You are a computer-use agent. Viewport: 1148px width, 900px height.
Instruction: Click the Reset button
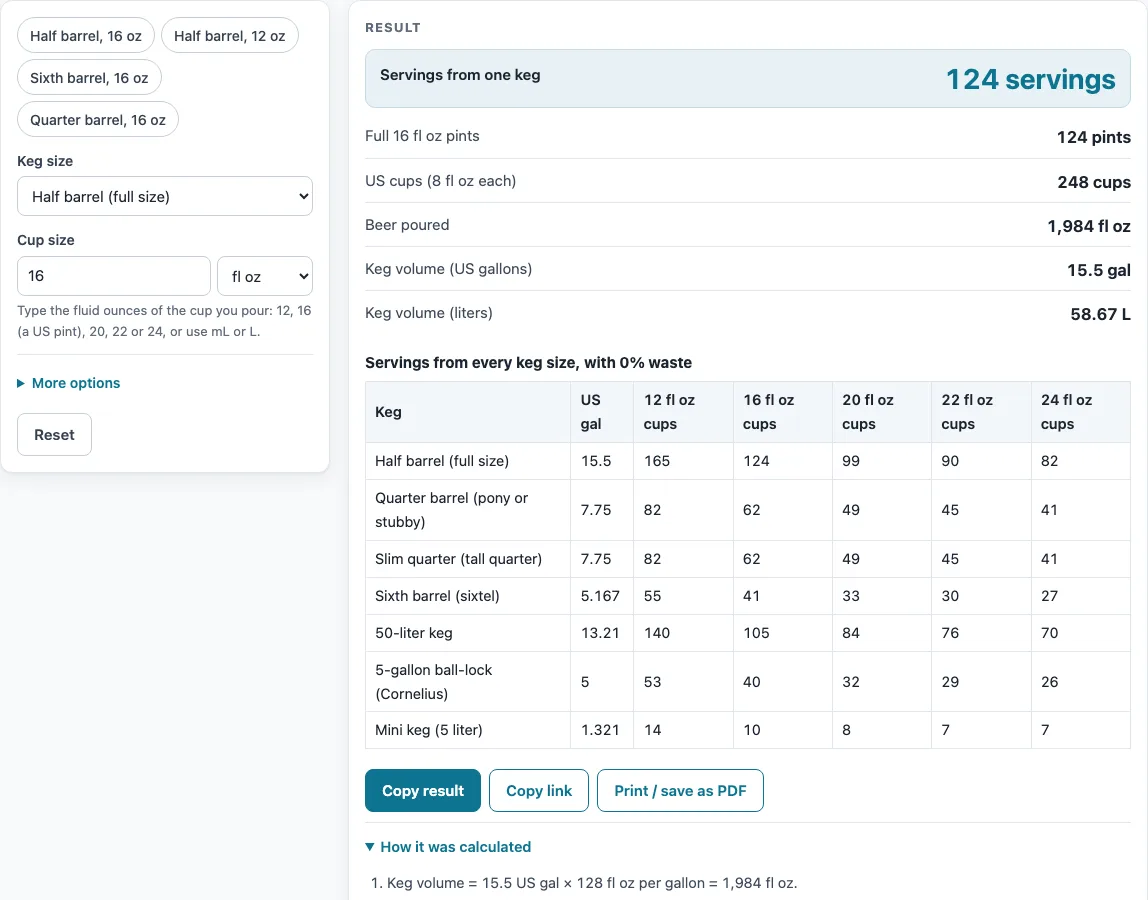(x=54, y=434)
